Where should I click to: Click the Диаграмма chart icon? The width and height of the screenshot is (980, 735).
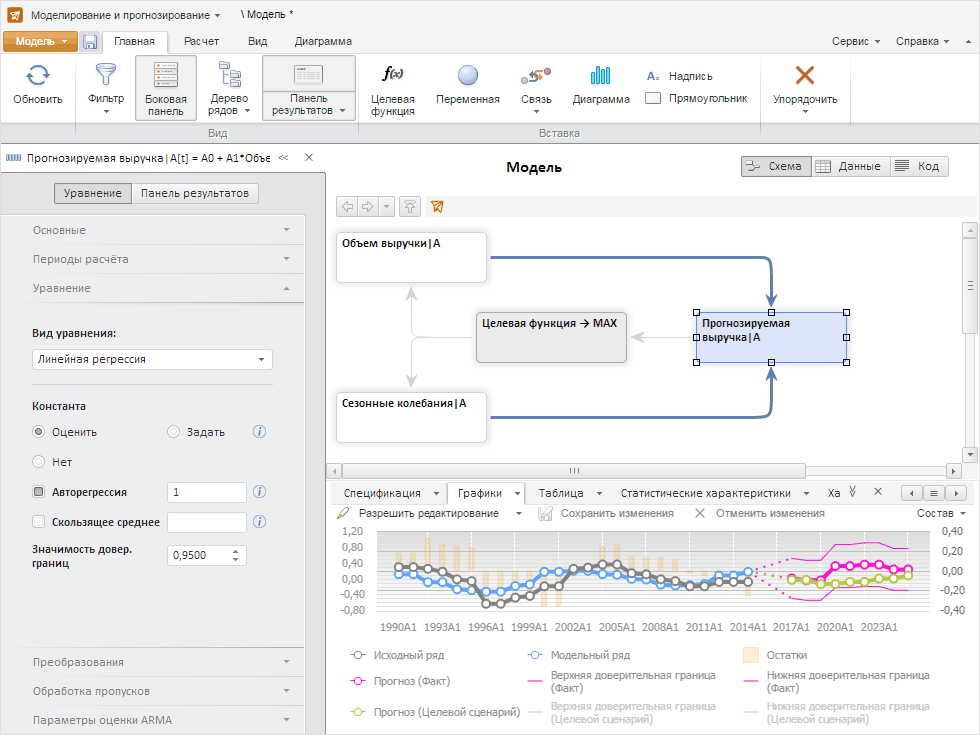point(600,76)
